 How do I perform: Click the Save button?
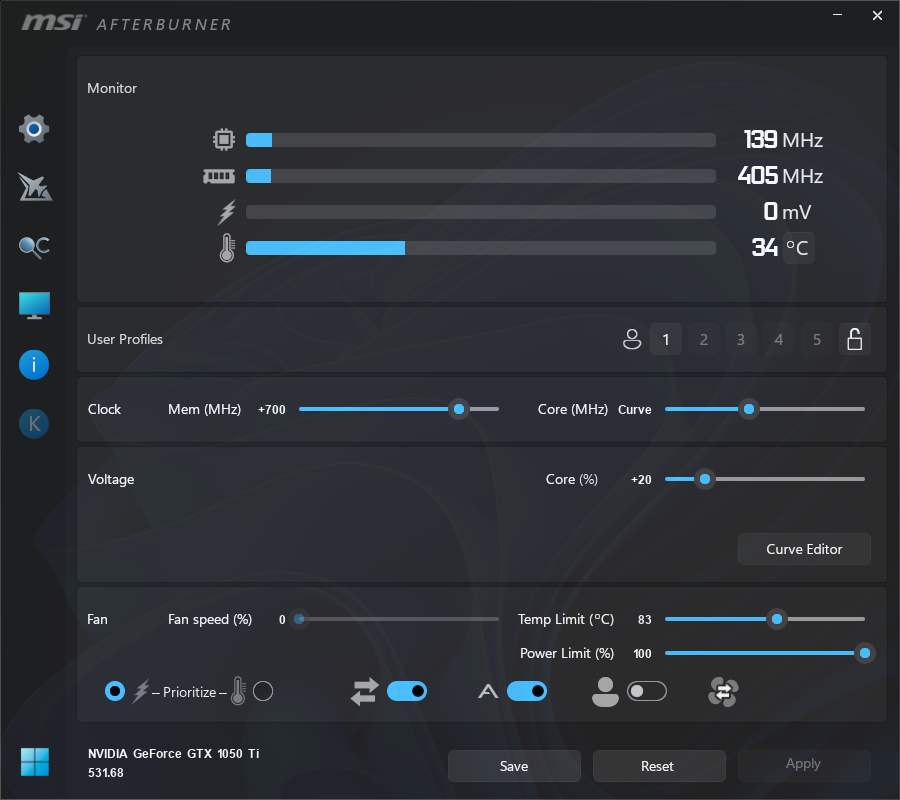514,766
